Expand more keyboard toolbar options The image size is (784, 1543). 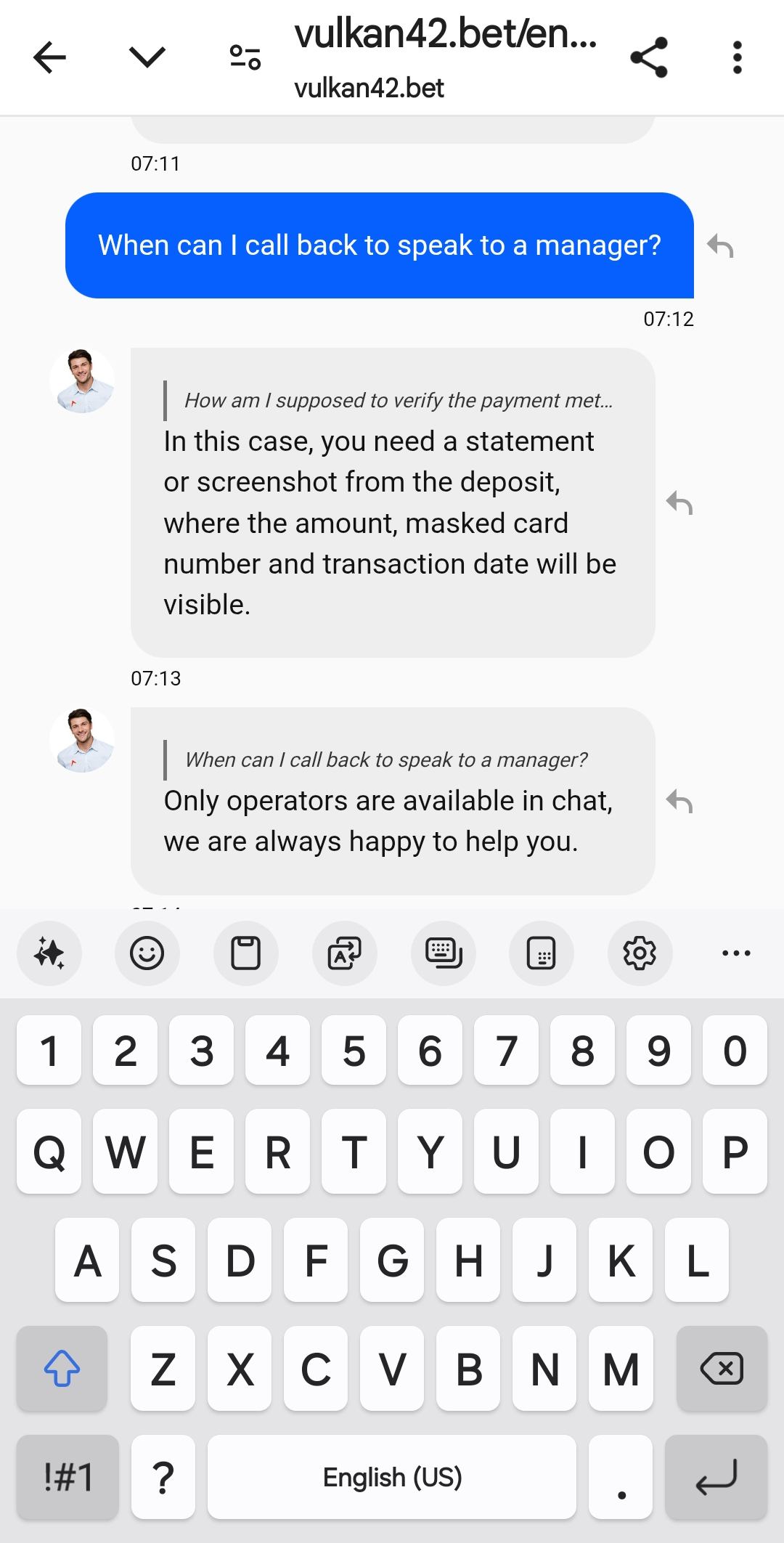coord(736,953)
